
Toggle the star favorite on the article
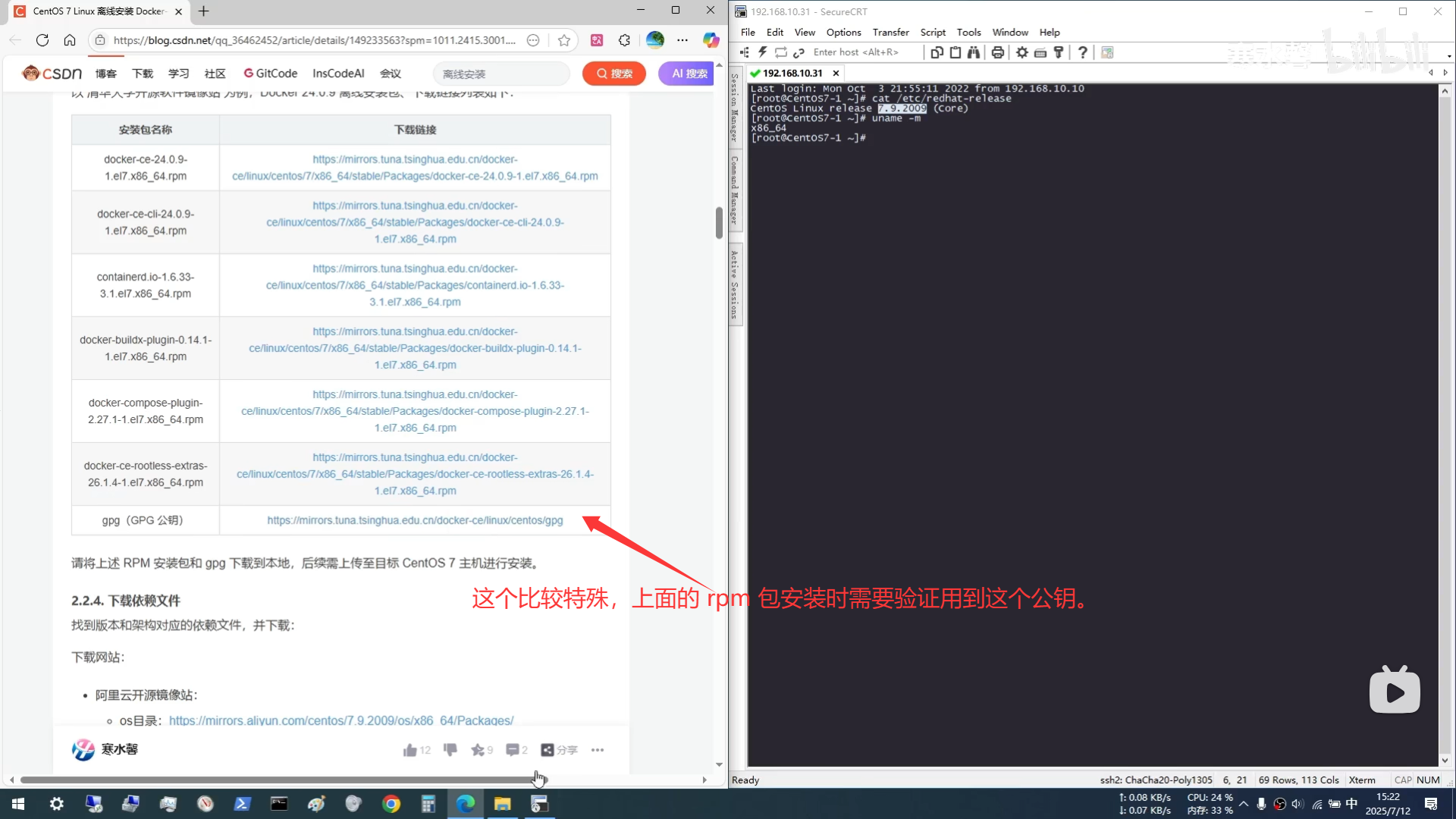click(x=477, y=750)
